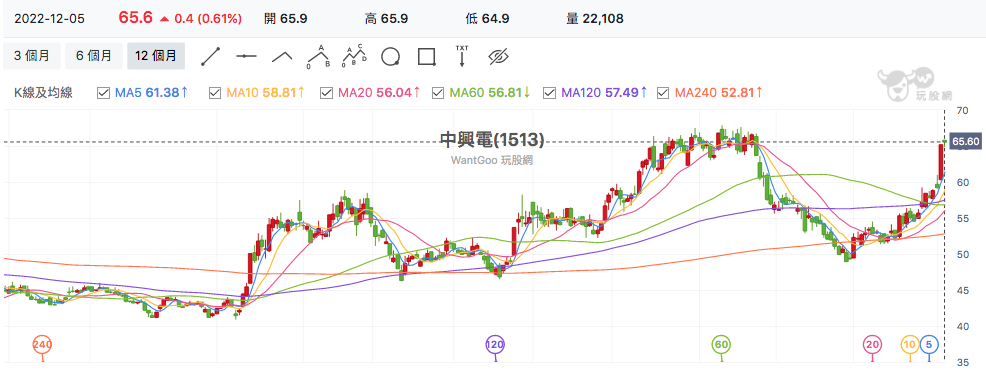Image resolution: width=986 pixels, height=370 pixels.
Task: Click the closing price 65.6 in header
Action: coord(137,18)
